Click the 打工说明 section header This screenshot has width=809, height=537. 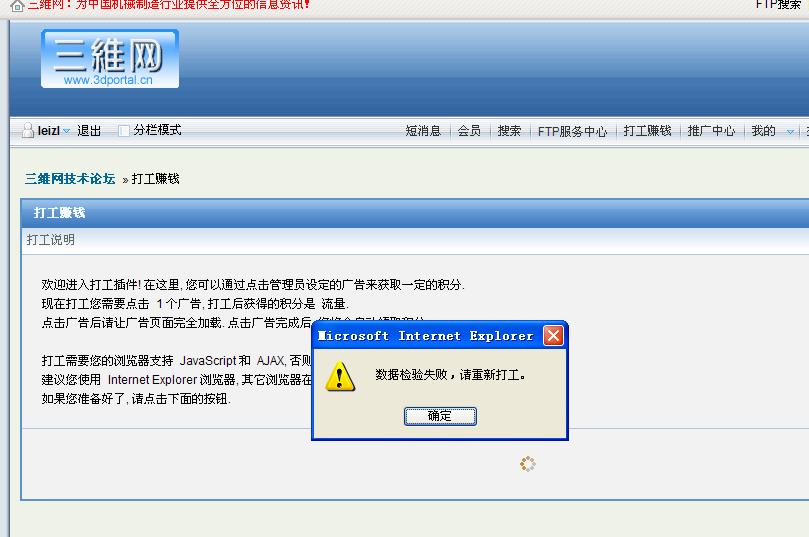51,240
